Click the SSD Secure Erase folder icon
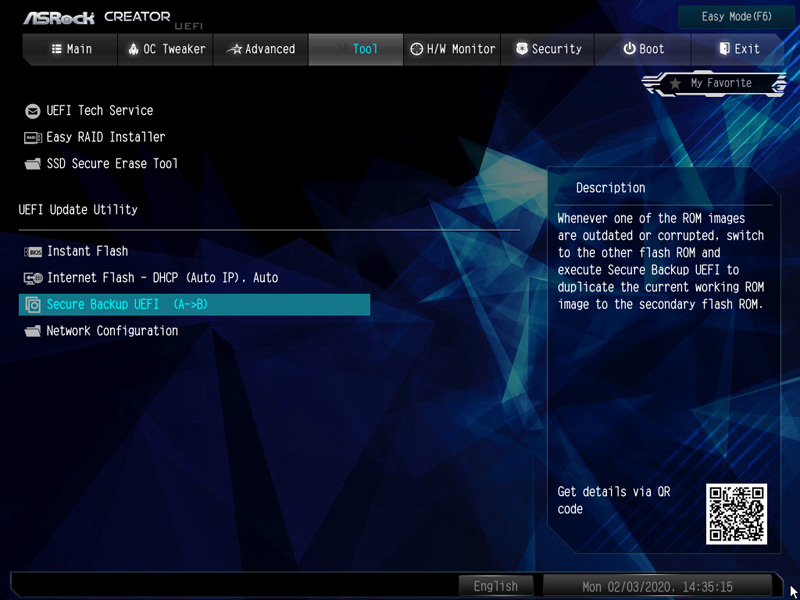This screenshot has width=800, height=600. pyautogui.click(x=33, y=164)
